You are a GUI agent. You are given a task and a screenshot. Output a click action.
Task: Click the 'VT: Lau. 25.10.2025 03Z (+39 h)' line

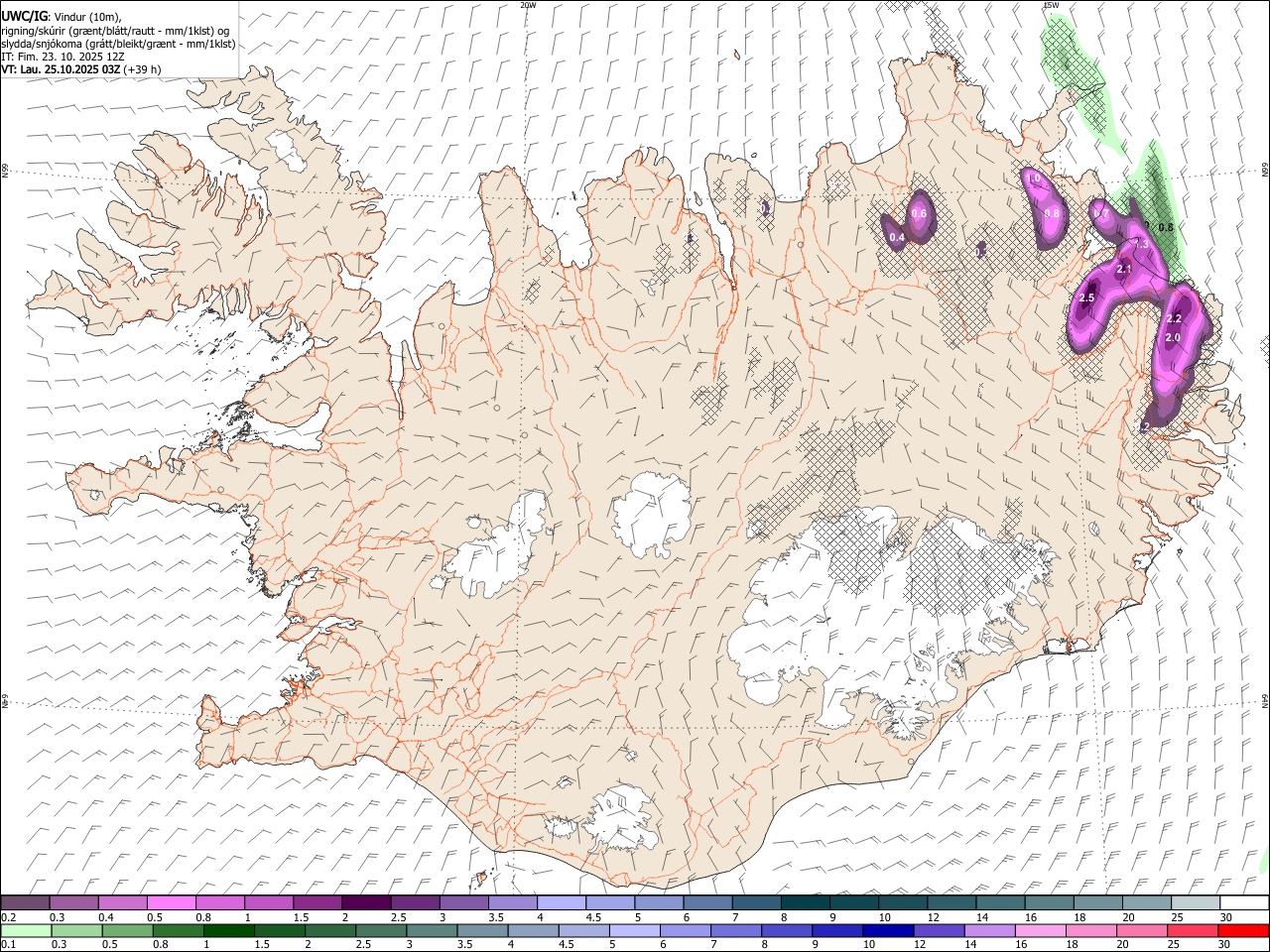pyautogui.click(x=80, y=69)
